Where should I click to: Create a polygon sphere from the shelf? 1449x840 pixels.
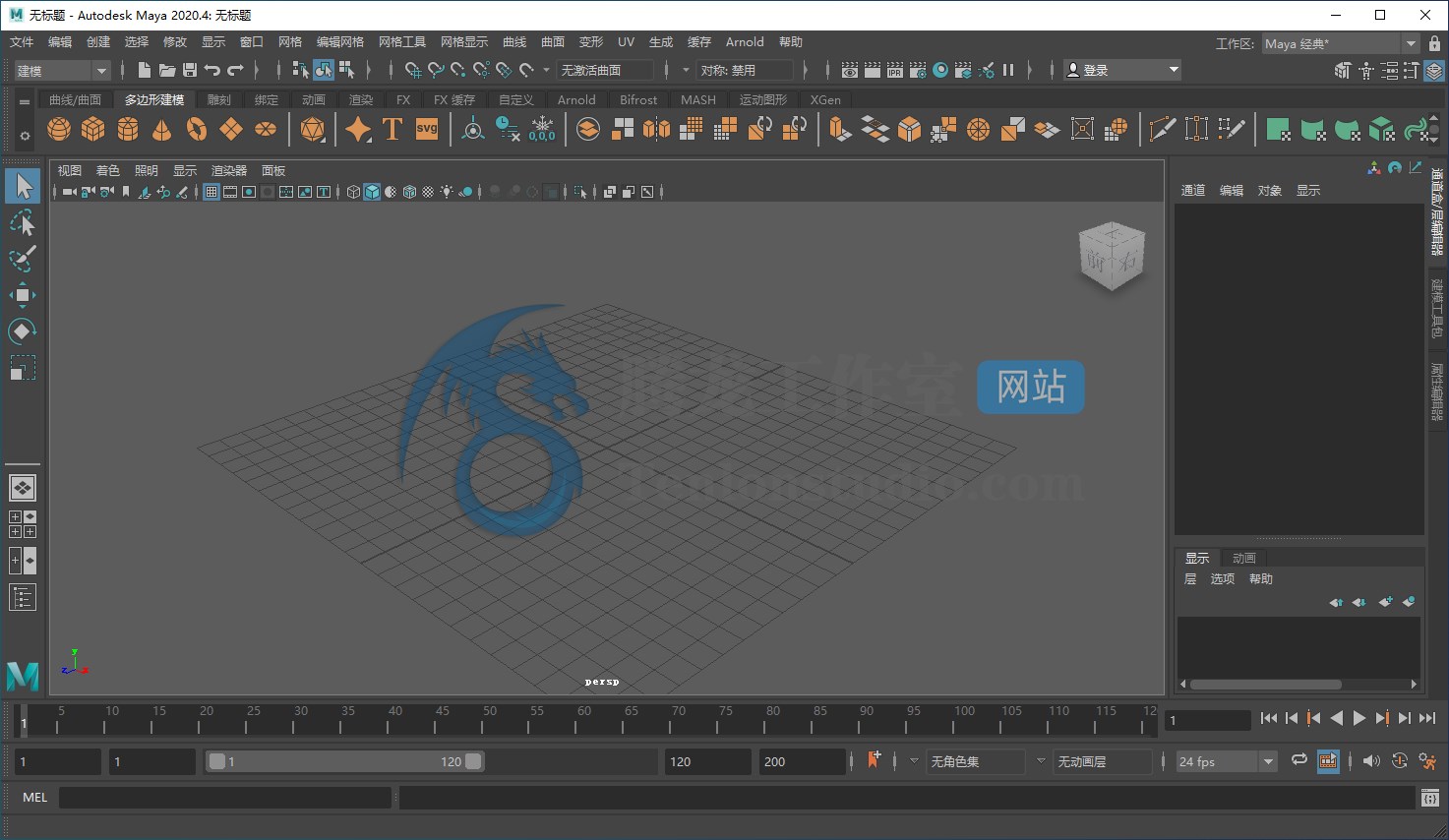(59, 129)
